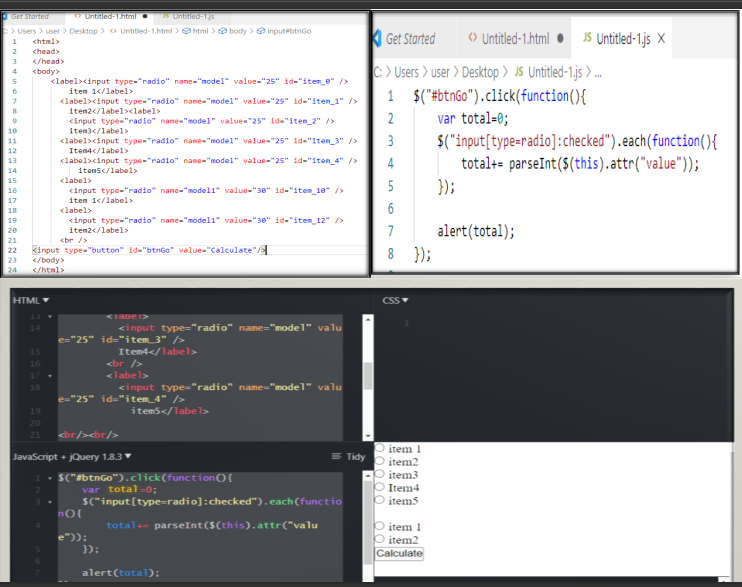Viewport: 742px width, 587px height.
Task: Fold the click function at JavaScript line 1
Action: click(50, 478)
